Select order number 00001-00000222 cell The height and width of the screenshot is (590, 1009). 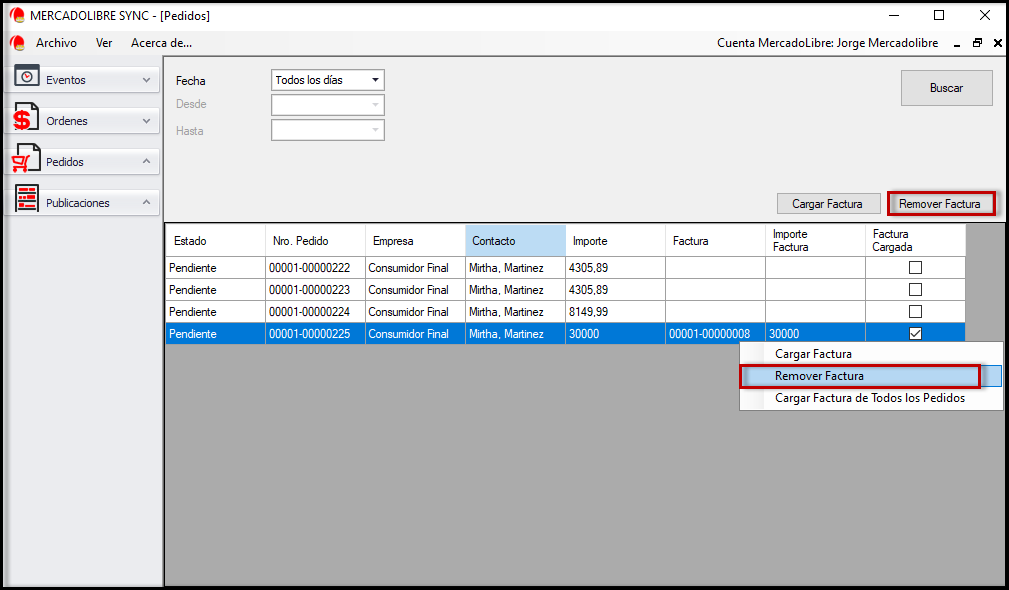(315, 268)
